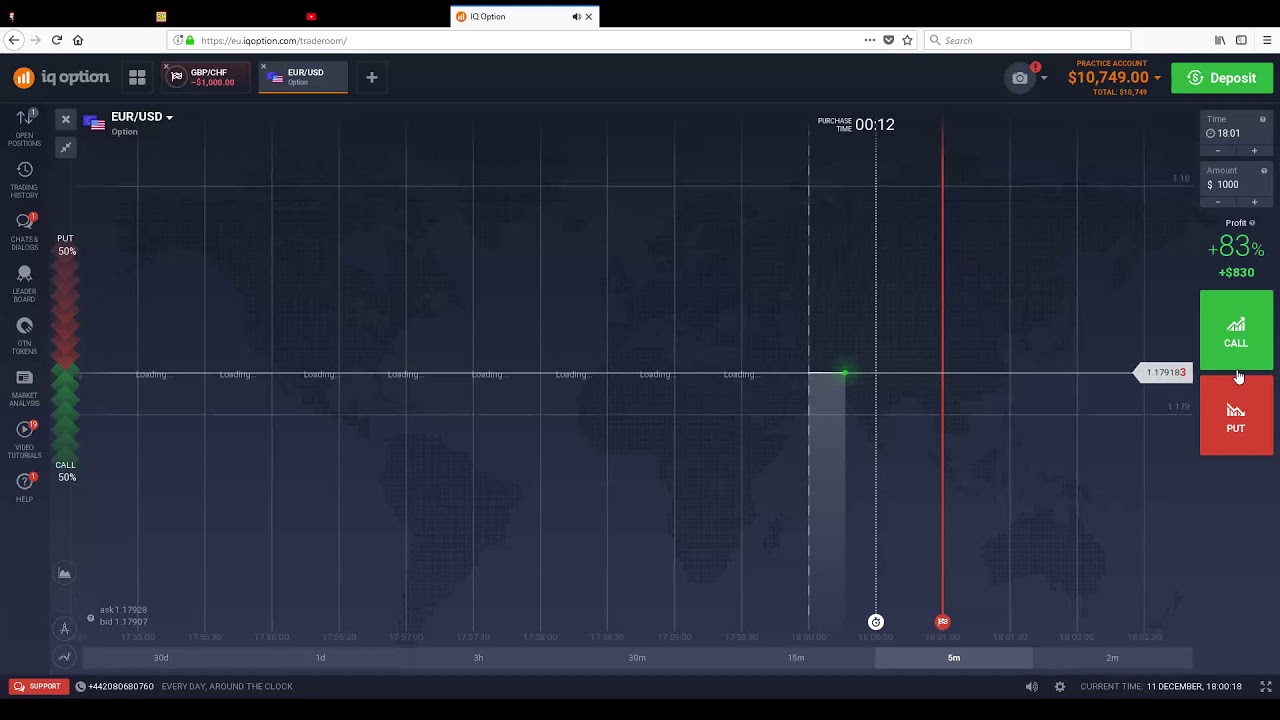Click the browser address bar URL

274,41
